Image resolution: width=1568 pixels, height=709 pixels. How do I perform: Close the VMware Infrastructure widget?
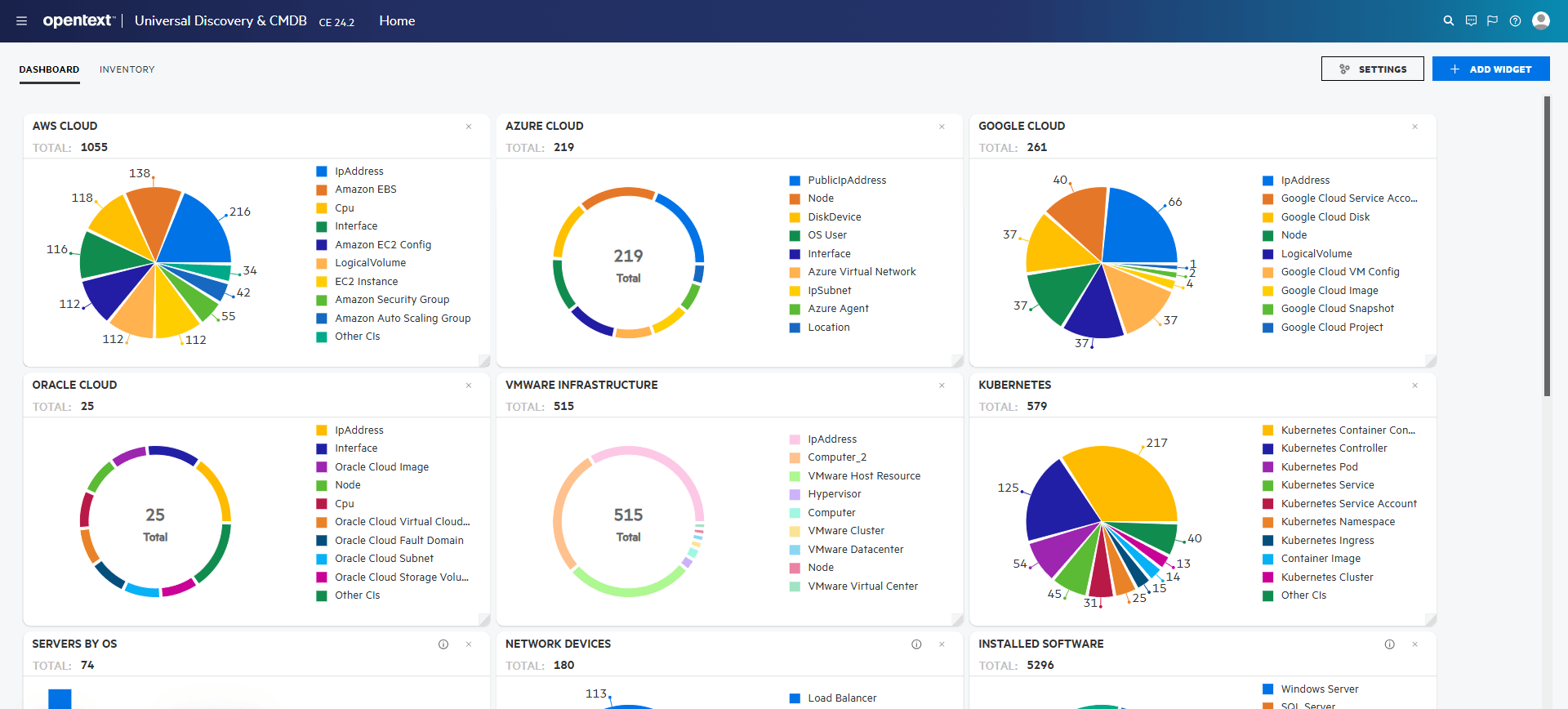(x=942, y=386)
